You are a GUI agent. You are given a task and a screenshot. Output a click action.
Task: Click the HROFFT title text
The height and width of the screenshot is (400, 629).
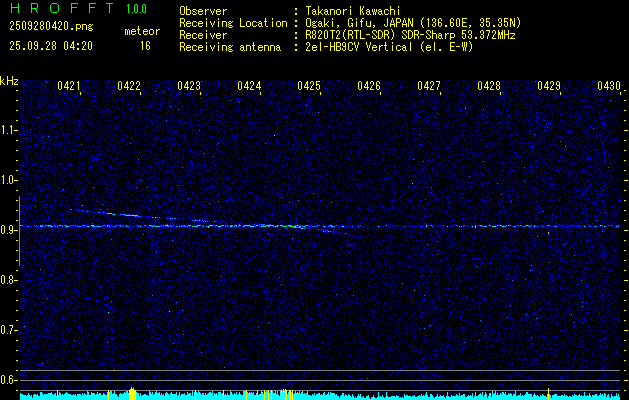click(x=61, y=10)
